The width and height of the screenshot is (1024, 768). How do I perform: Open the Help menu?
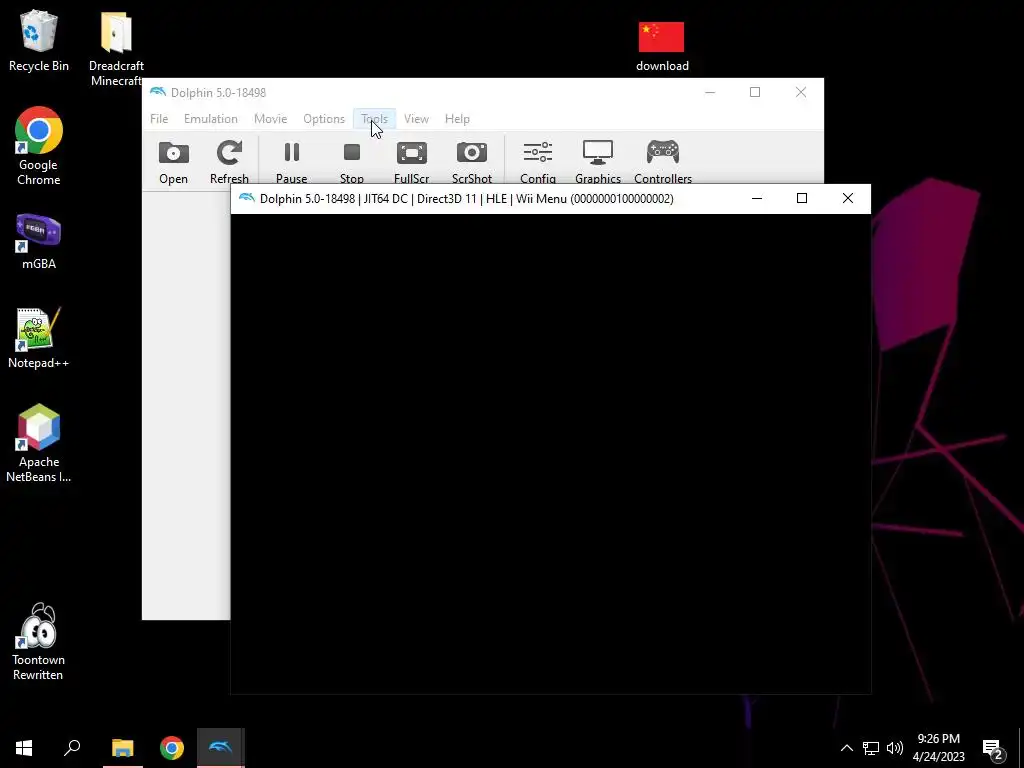point(457,119)
